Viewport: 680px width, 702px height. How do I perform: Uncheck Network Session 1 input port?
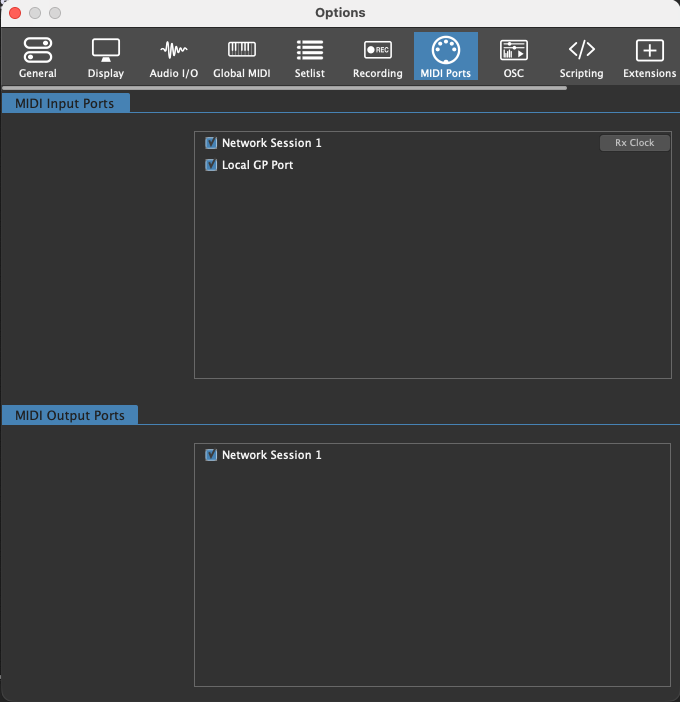(211, 143)
